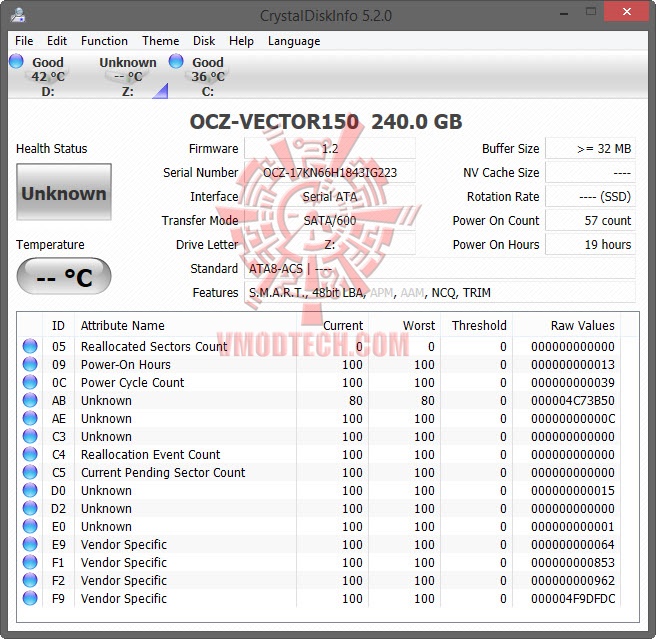Viewport: 656px width, 639px height.
Task: Click the serial number OCZ-17KN66H1843IG223 field
Action: (x=330, y=172)
